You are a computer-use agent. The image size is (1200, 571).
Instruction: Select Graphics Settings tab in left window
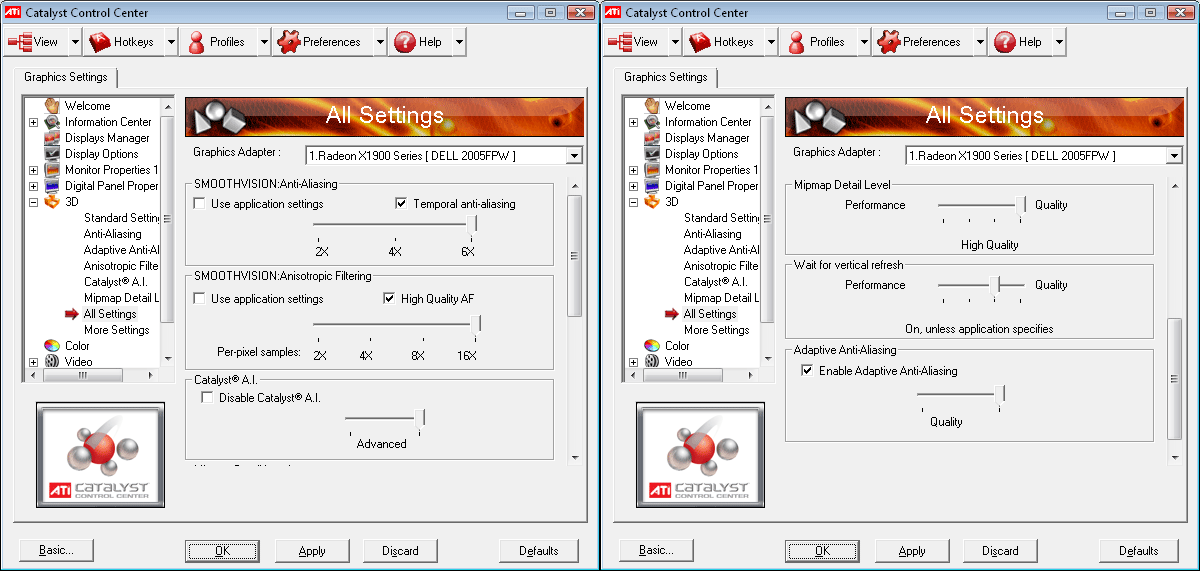pyautogui.click(x=66, y=77)
